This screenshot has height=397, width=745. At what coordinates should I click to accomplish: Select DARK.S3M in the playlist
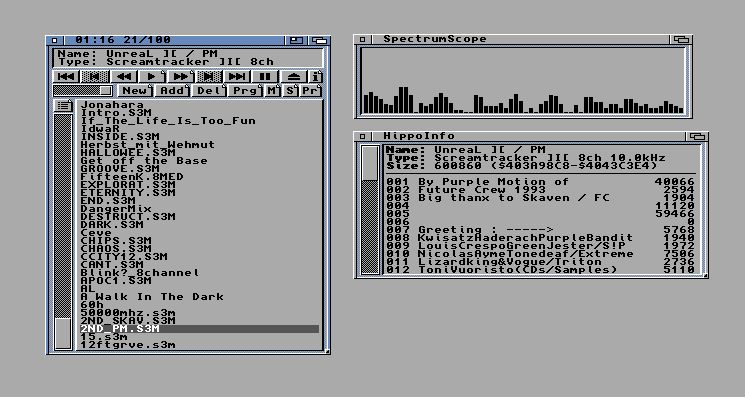click(x=200, y=225)
